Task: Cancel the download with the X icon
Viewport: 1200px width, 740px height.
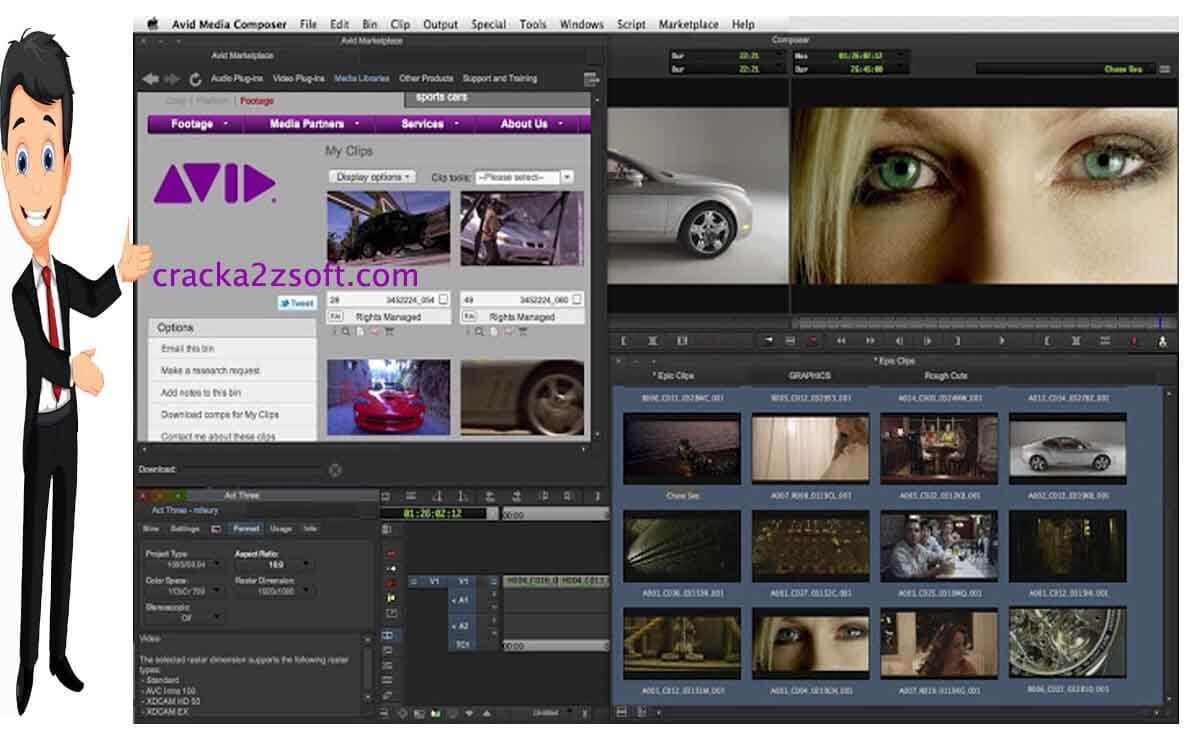Action: tap(335, 470)
